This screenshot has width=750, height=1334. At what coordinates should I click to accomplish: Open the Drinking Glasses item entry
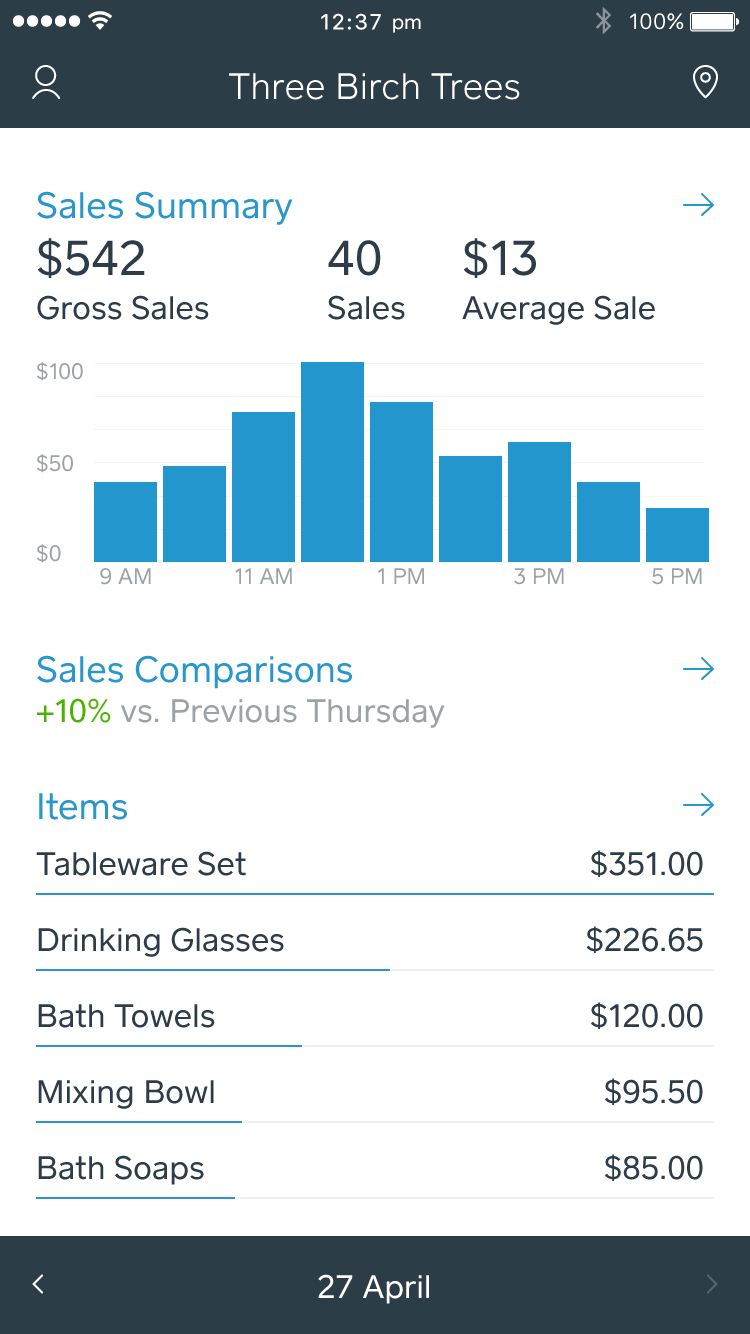pos(374,940)
